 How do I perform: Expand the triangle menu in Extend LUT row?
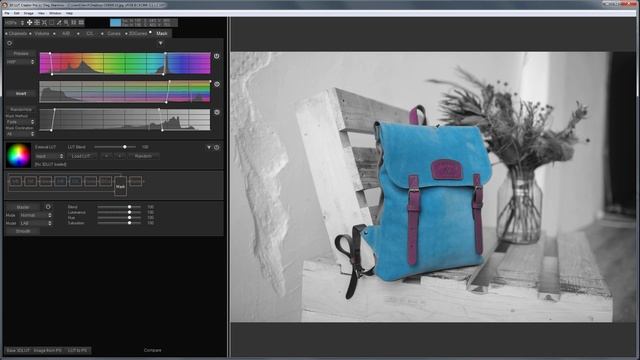click(x=209, y=147)
